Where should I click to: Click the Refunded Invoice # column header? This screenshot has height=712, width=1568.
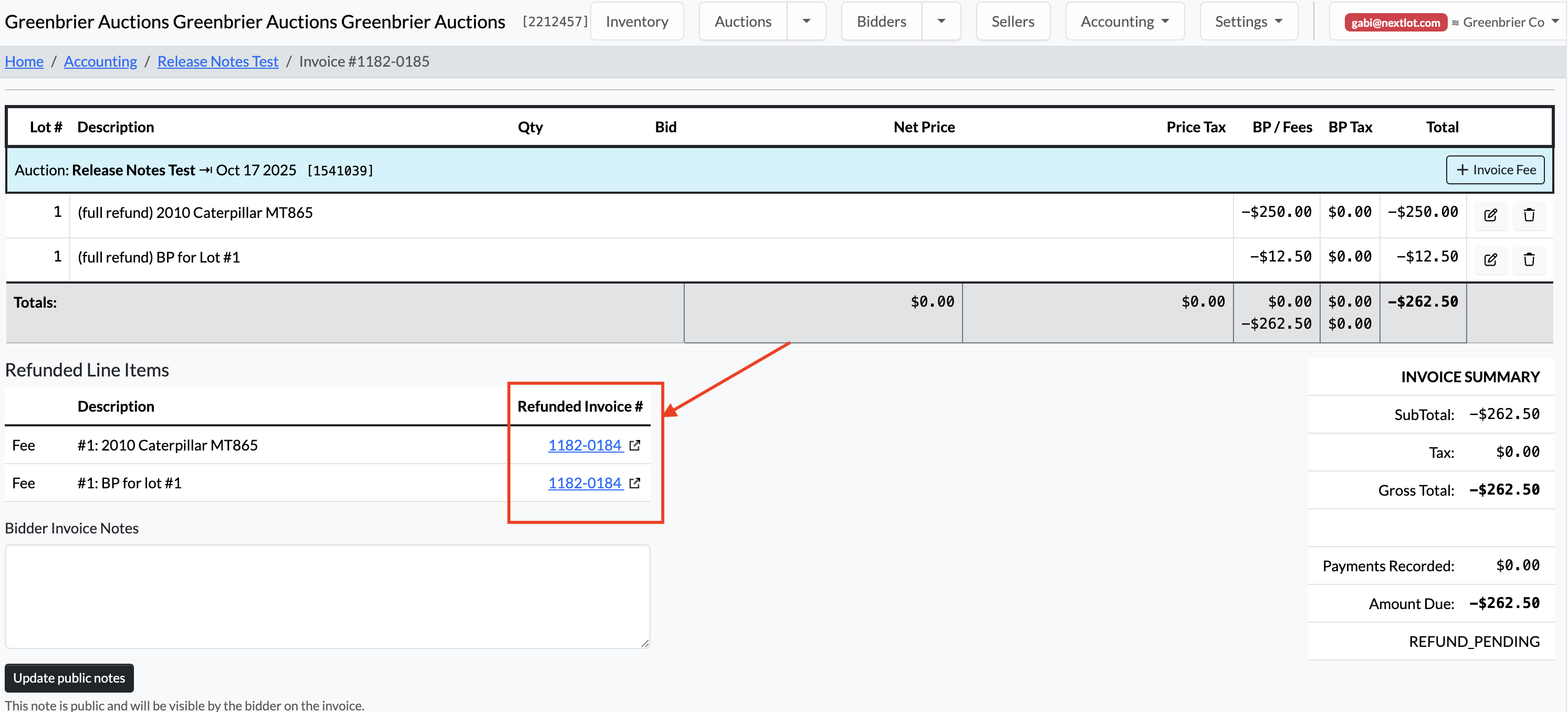tap(580, 406)
